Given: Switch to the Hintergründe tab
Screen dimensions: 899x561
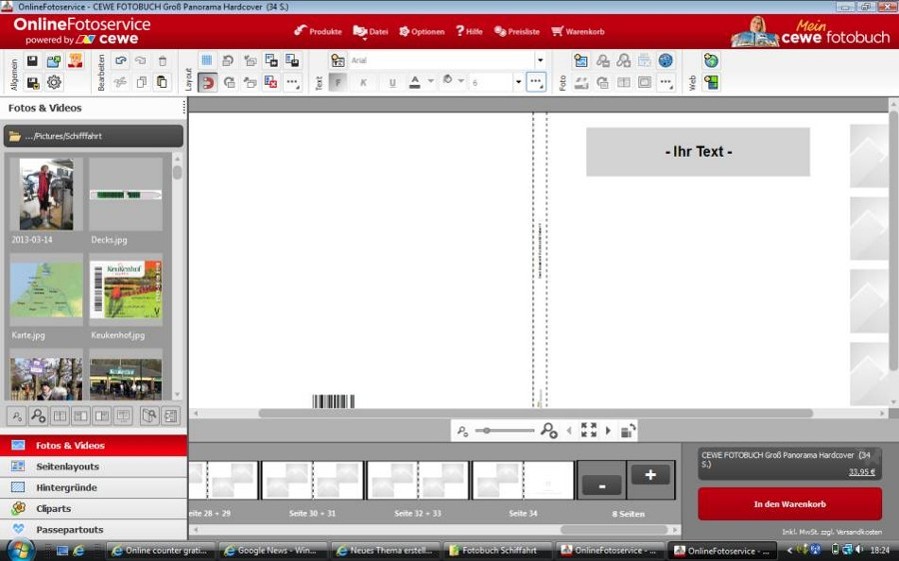Looking at the screenshot, I should [93, 488].
